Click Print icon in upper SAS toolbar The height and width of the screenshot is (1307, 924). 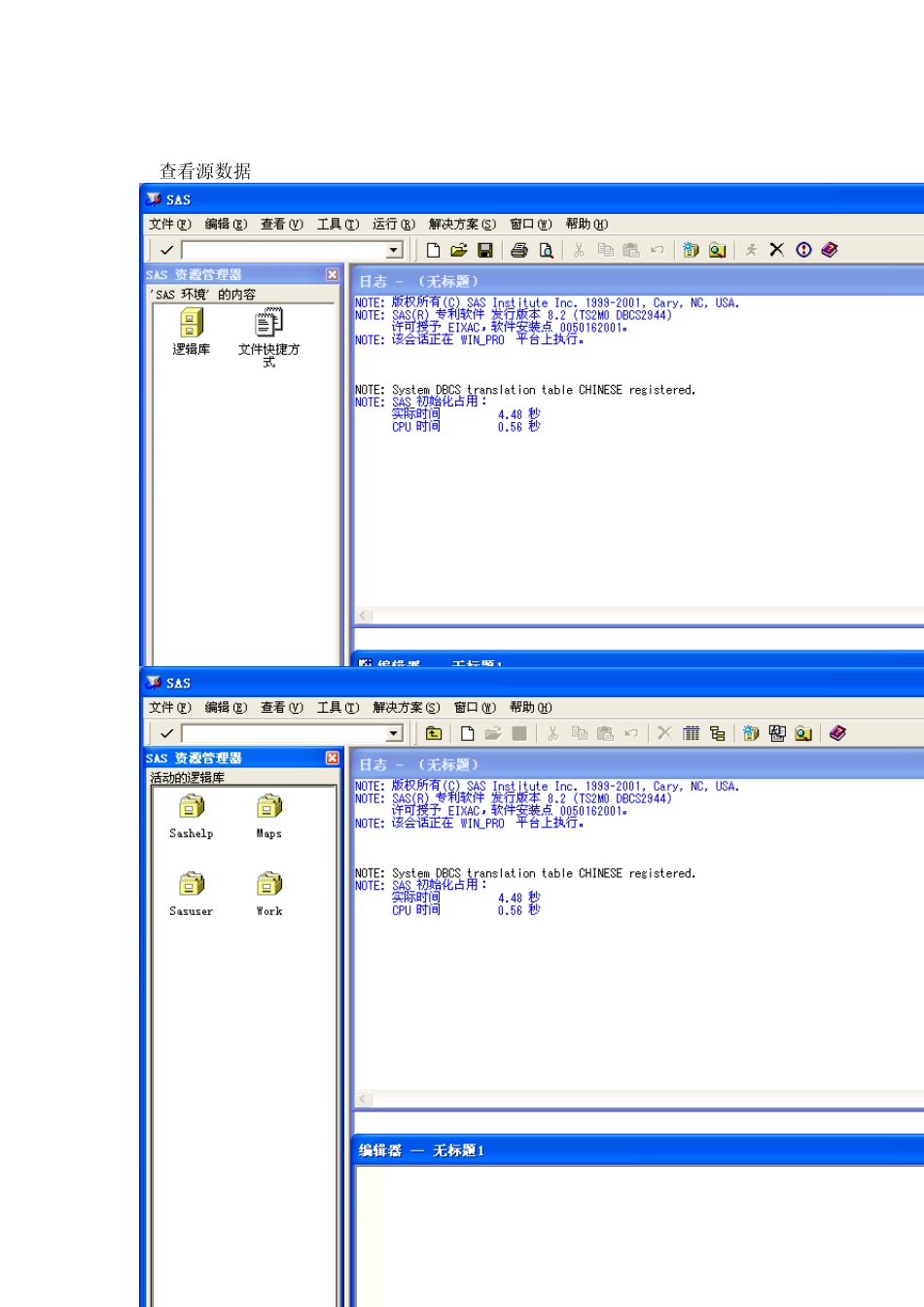click(519, 250)
